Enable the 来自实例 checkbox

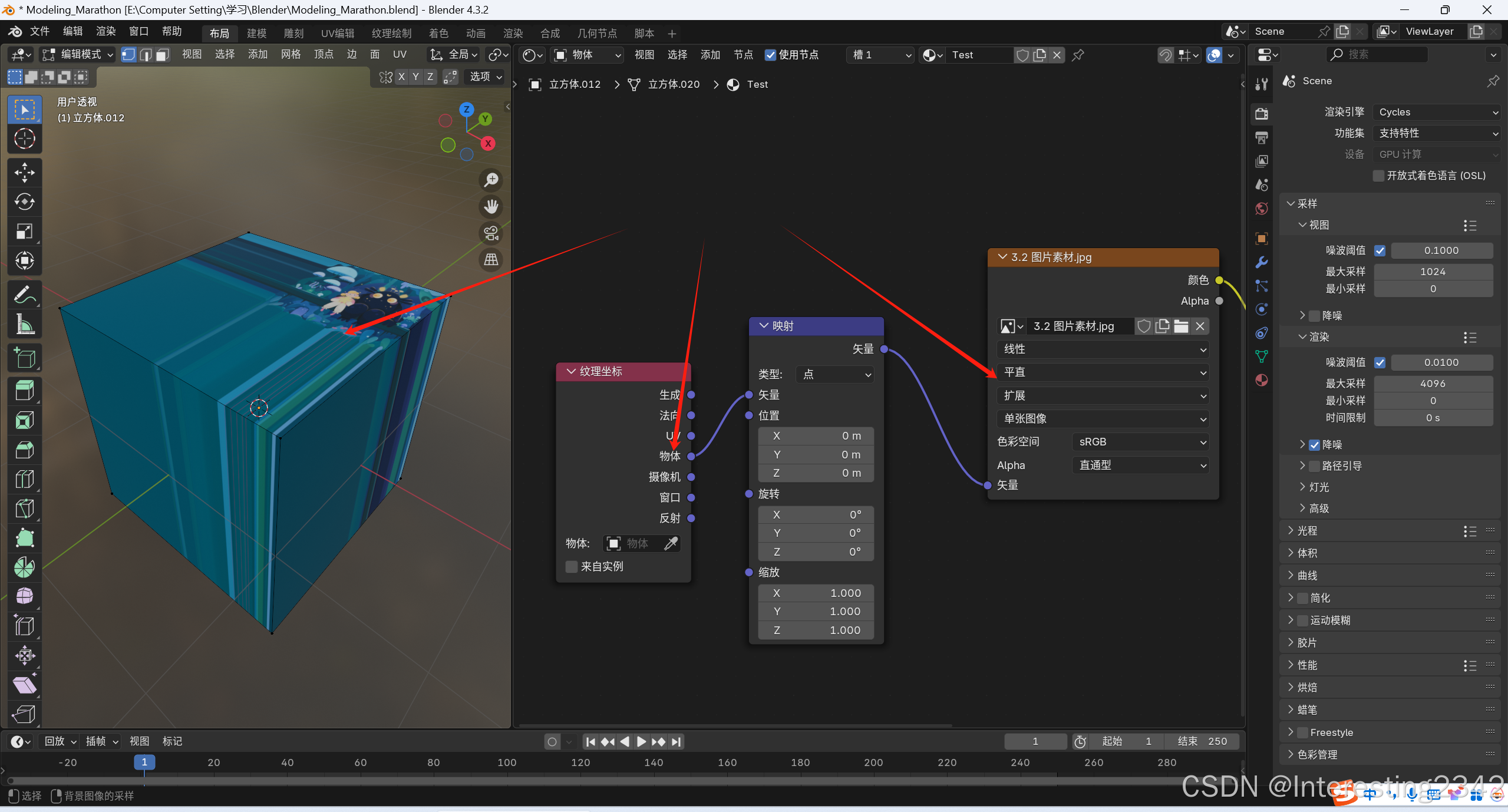pyautogui.click(x=571, y=566)
